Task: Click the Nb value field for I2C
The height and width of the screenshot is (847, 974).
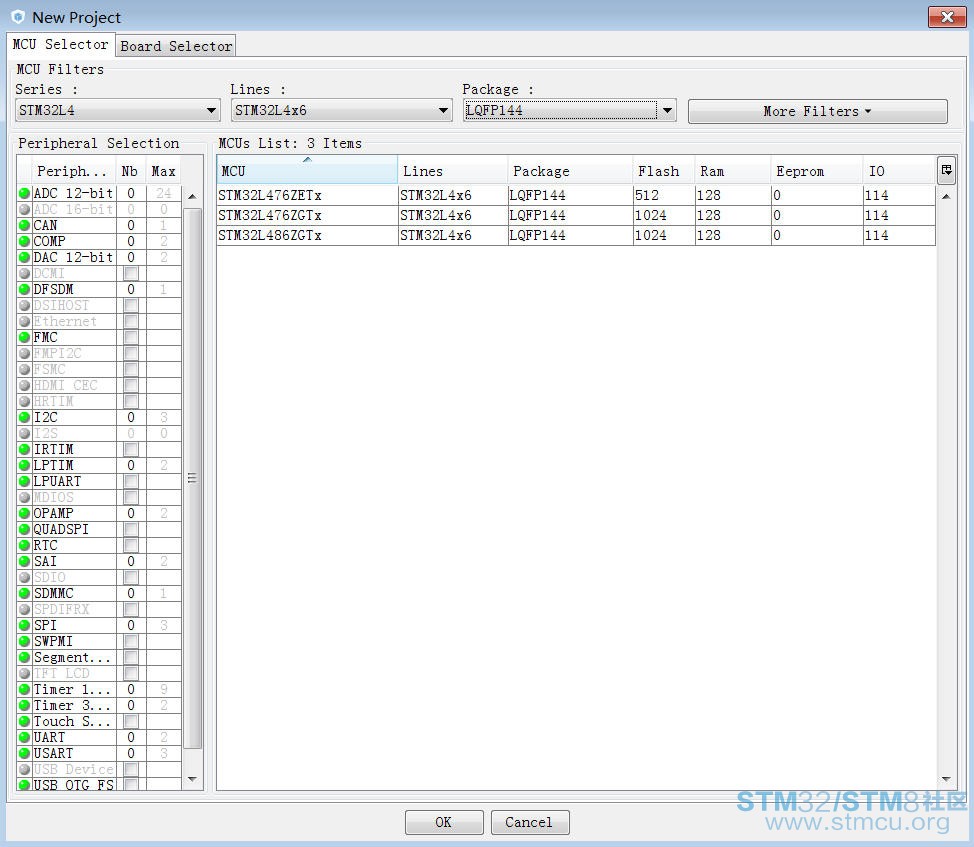Action: (131, 417)
